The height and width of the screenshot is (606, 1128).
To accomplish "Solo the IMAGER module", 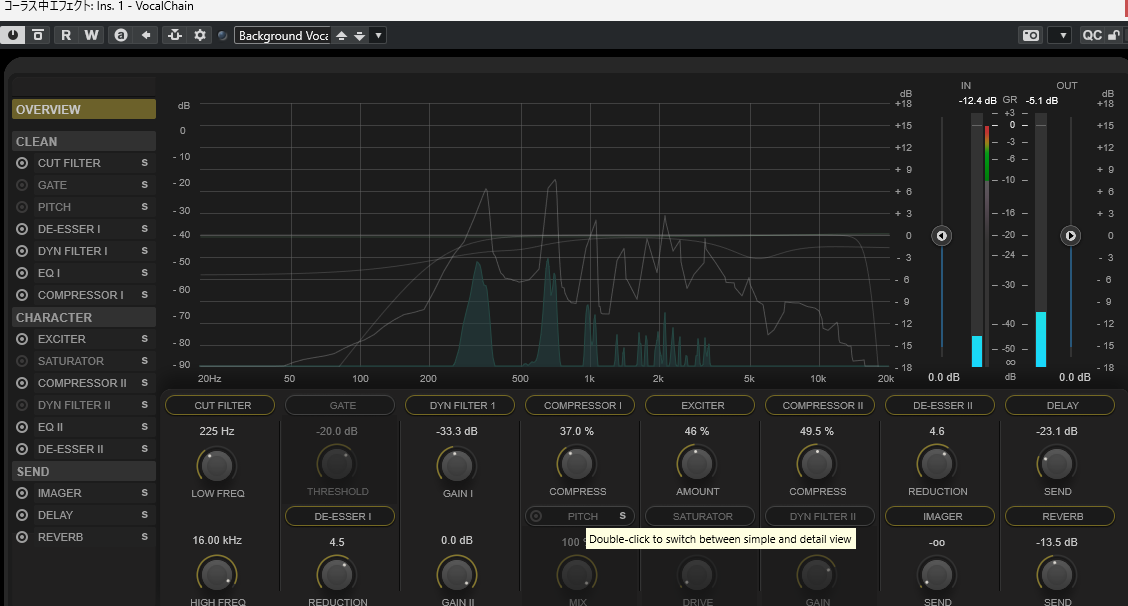I will pyautogui.click(x=145, y=493).
